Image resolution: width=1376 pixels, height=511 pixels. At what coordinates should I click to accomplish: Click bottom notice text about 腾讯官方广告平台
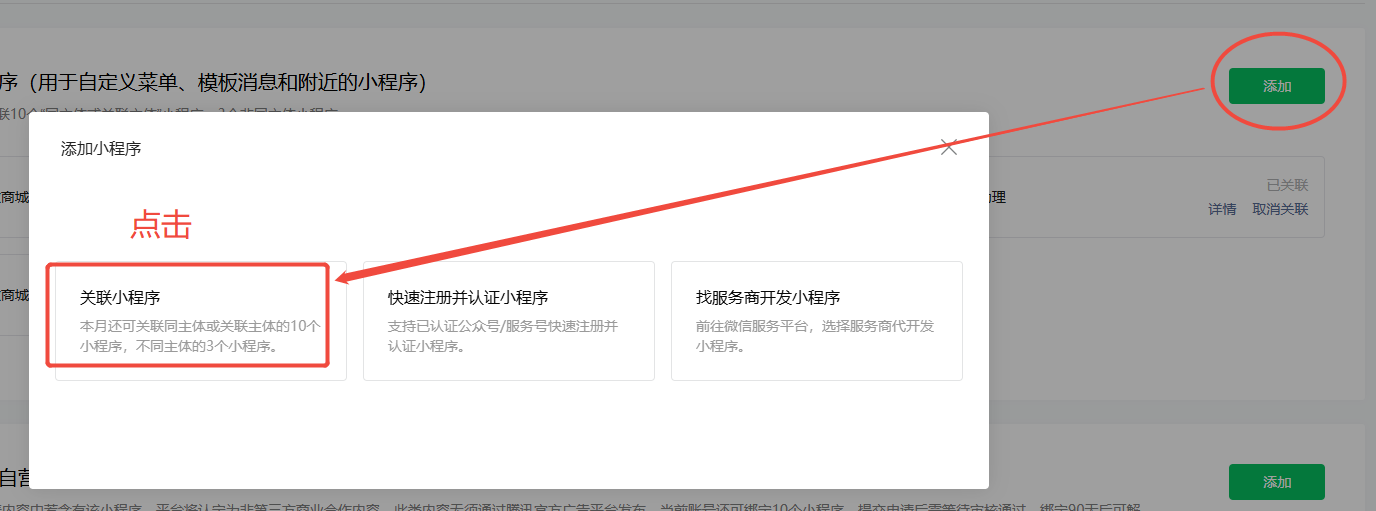(560, 507)
